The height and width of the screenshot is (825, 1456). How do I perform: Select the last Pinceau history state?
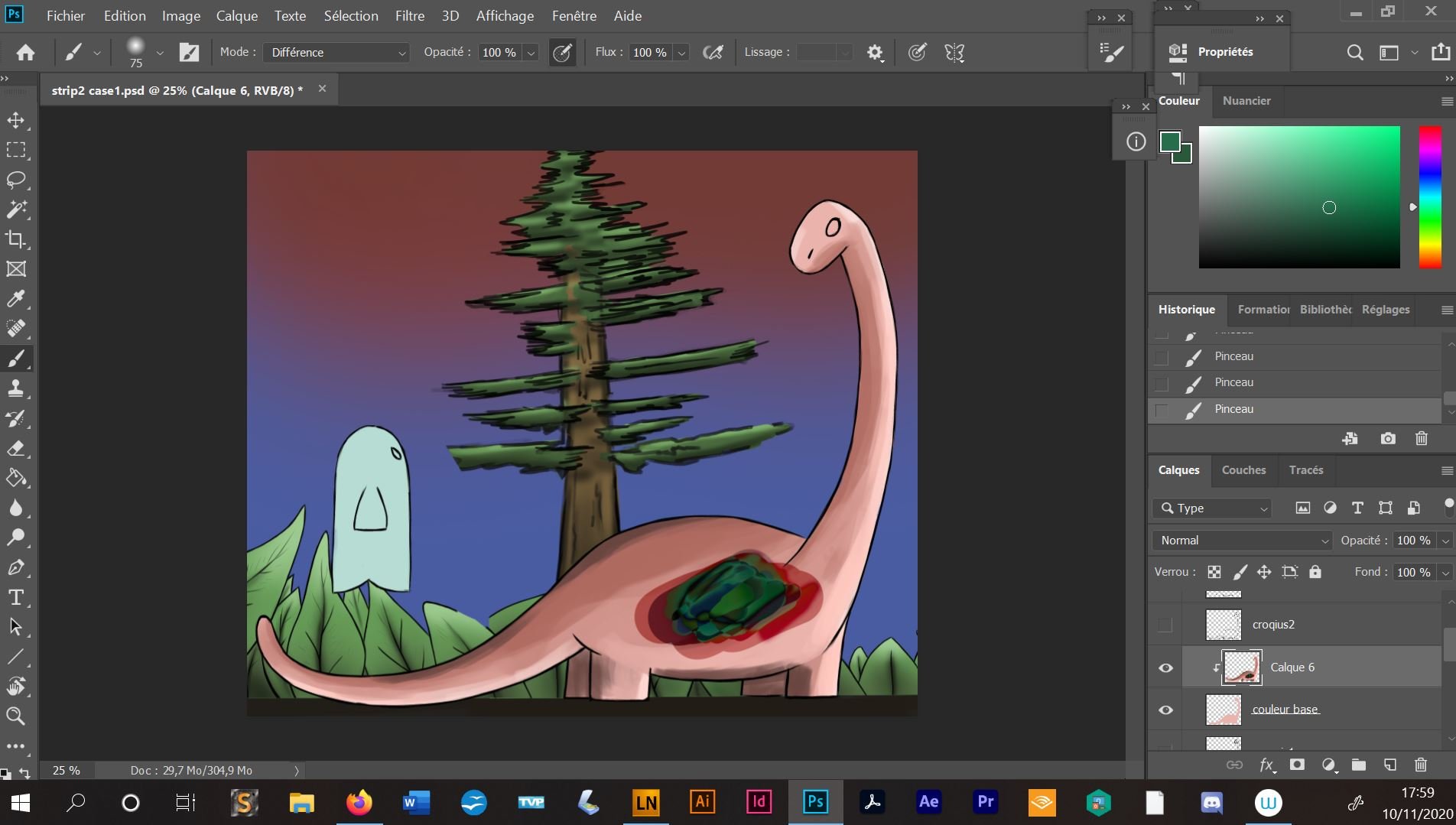1234,409
